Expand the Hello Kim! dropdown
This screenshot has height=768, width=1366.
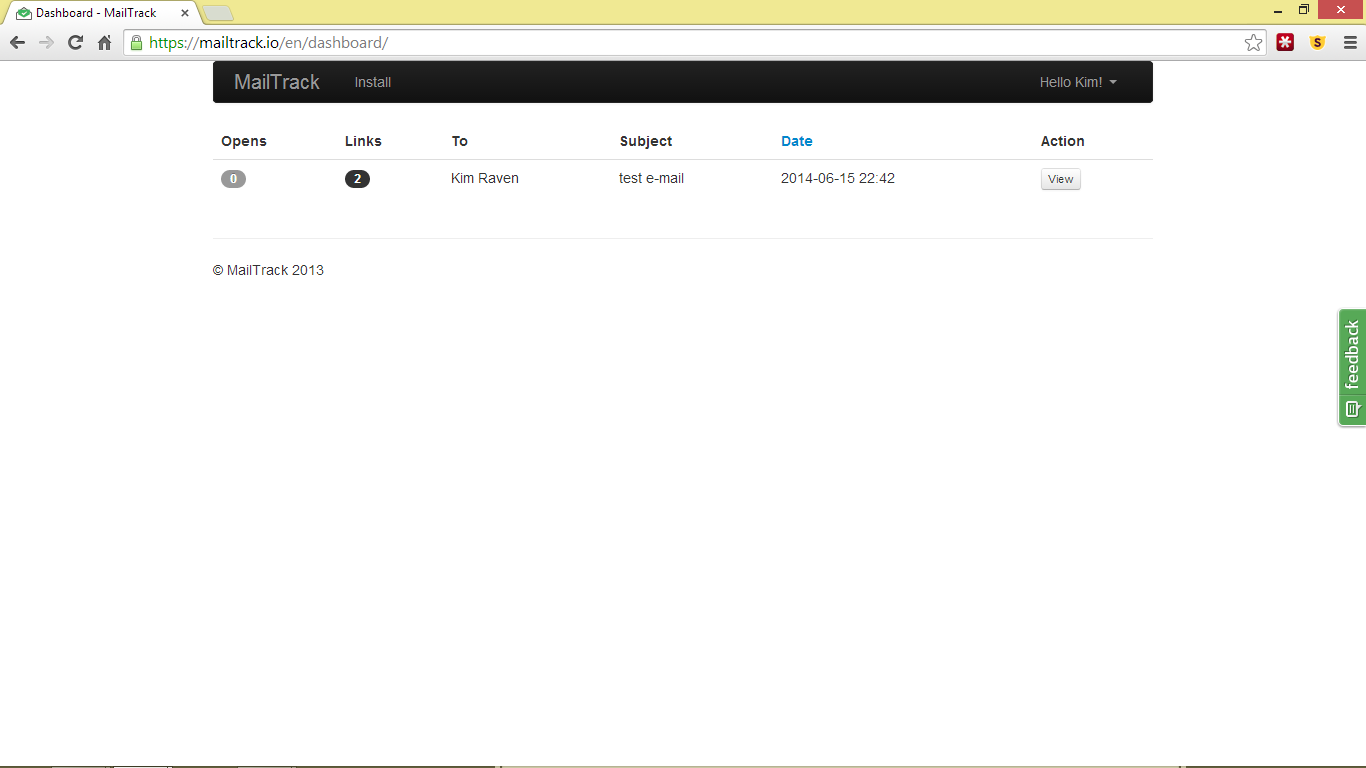click(x=1078, y=82)
